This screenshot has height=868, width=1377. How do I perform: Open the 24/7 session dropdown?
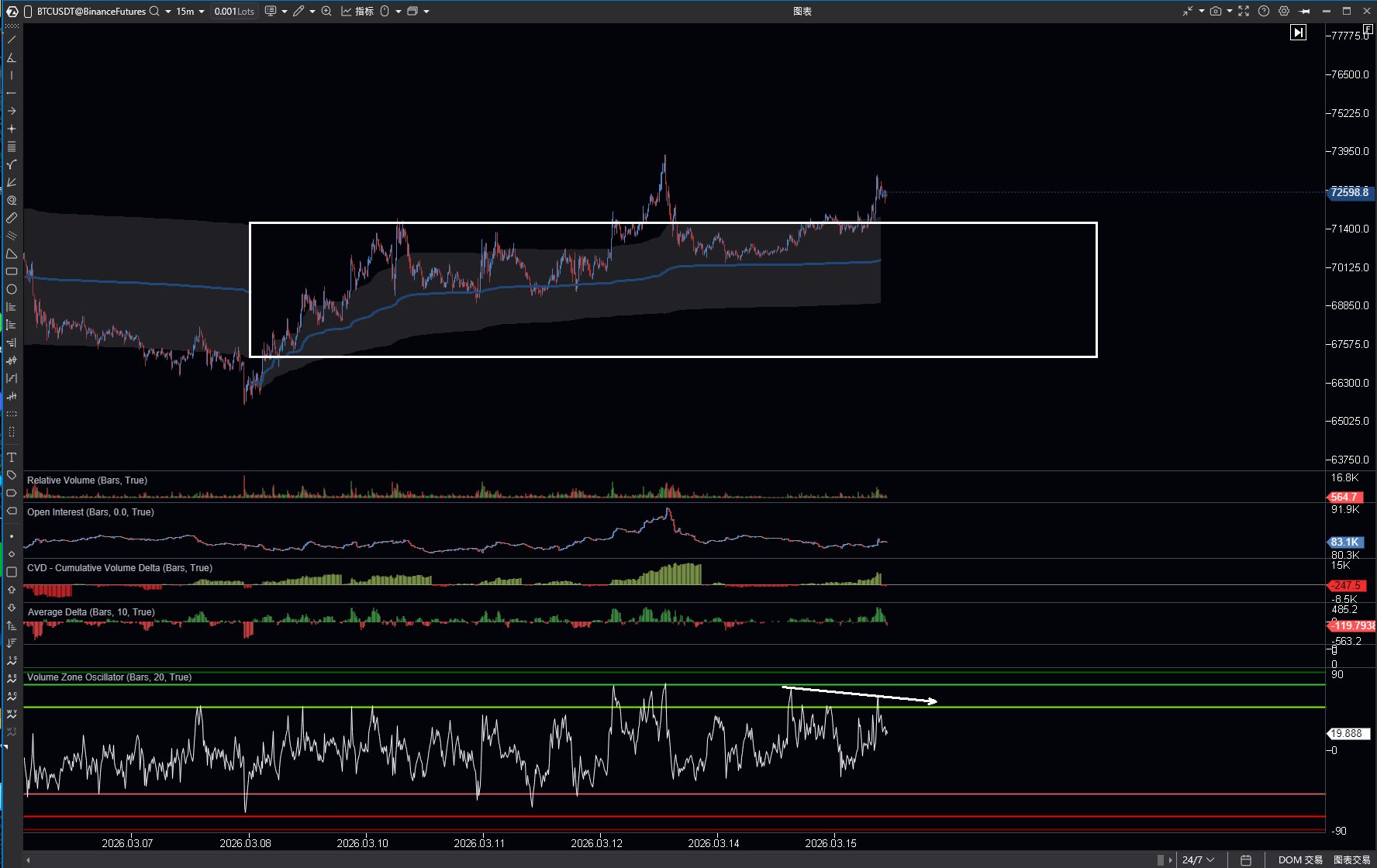tap(1198, 859)
